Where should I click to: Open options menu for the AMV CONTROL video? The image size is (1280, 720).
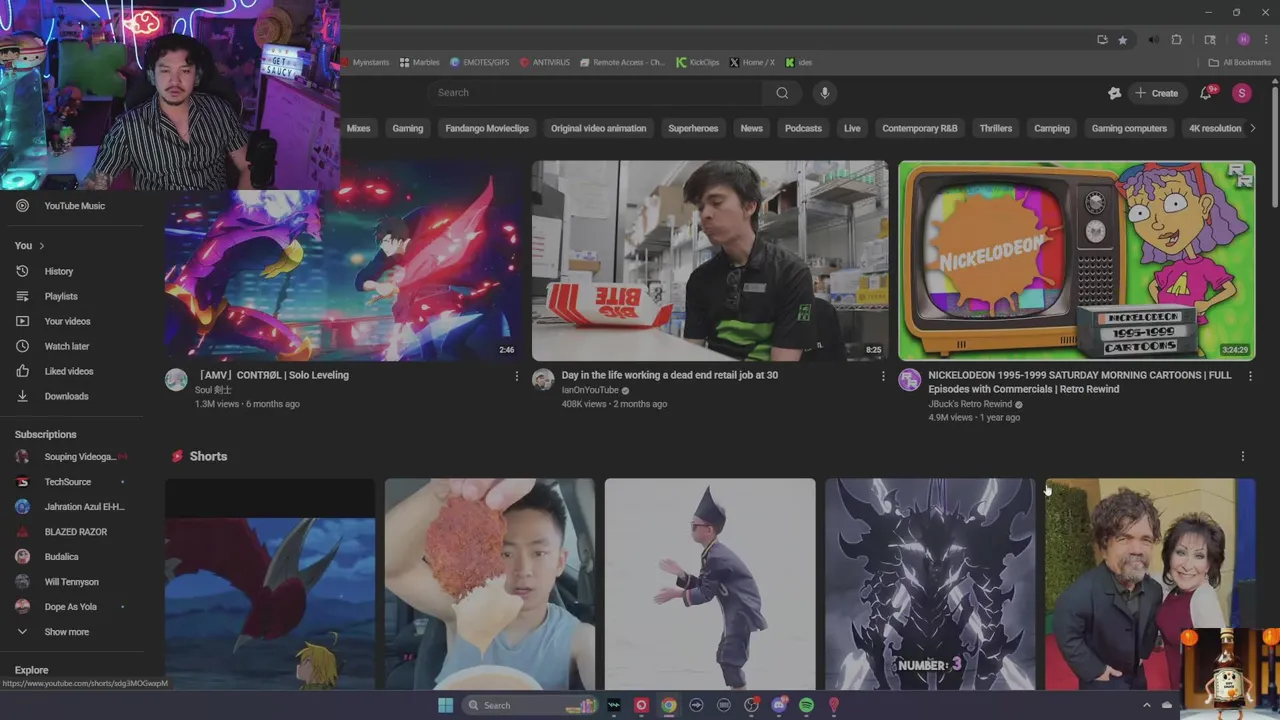[516, 376]
